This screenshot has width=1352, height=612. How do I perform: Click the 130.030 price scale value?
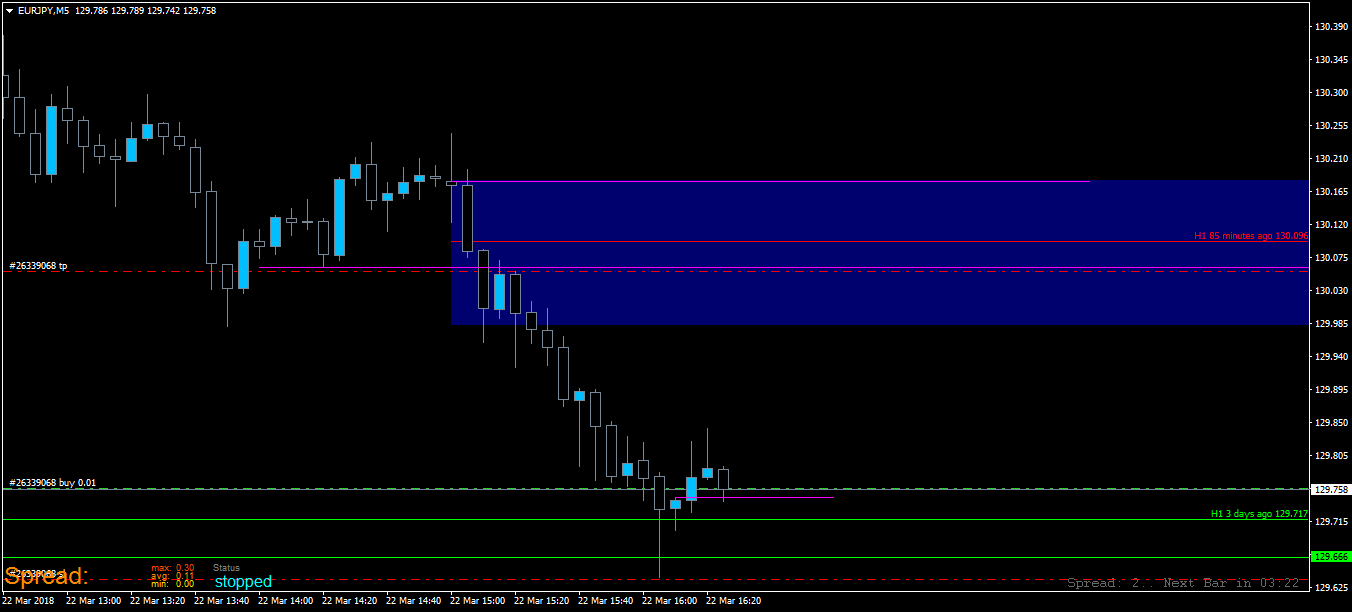pos(1330,291)
